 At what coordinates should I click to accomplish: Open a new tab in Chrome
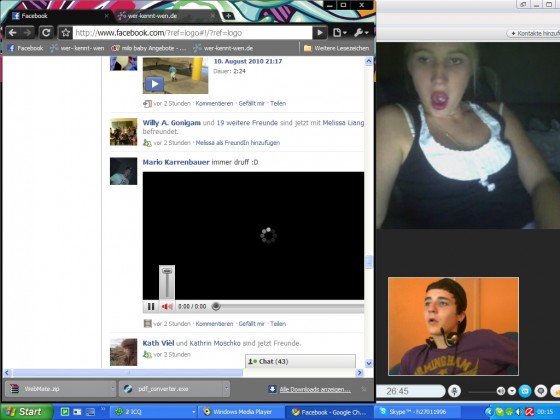point(228,16)
